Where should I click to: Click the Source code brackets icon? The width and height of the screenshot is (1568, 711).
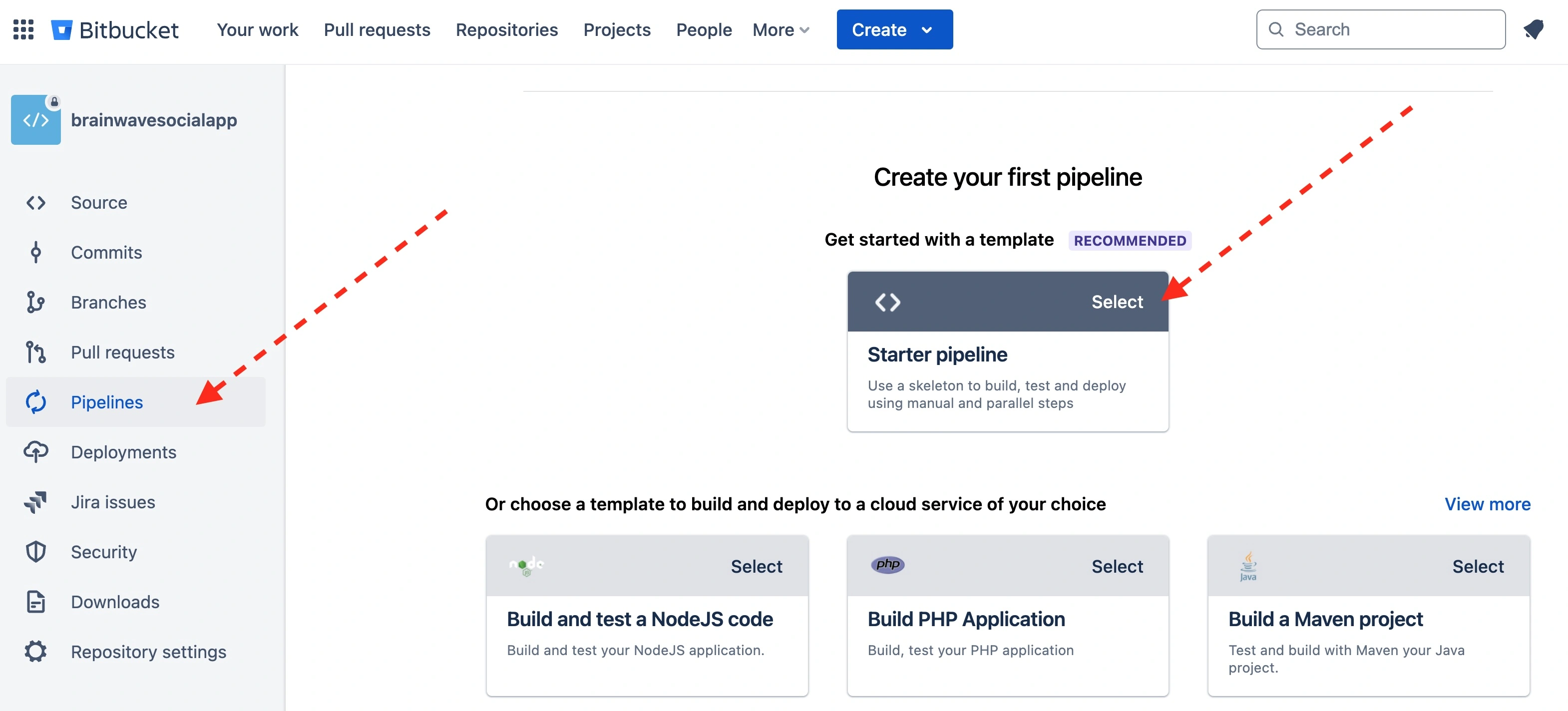[36, 203]
